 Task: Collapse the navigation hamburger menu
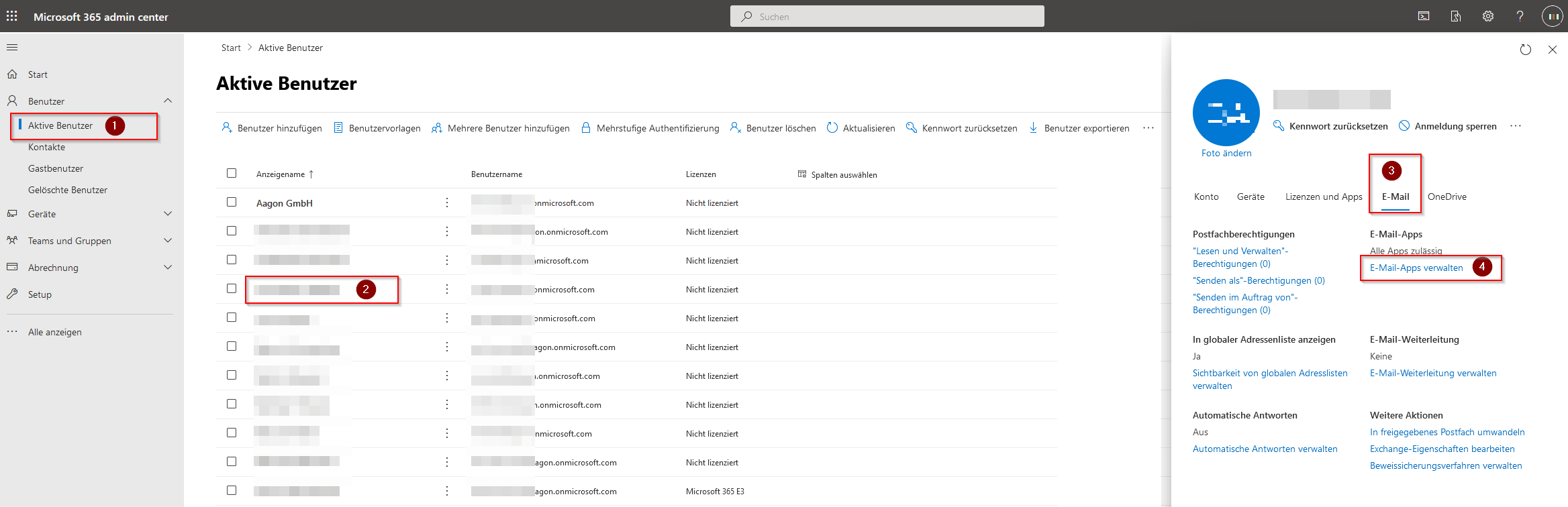[x=12, y=48]
